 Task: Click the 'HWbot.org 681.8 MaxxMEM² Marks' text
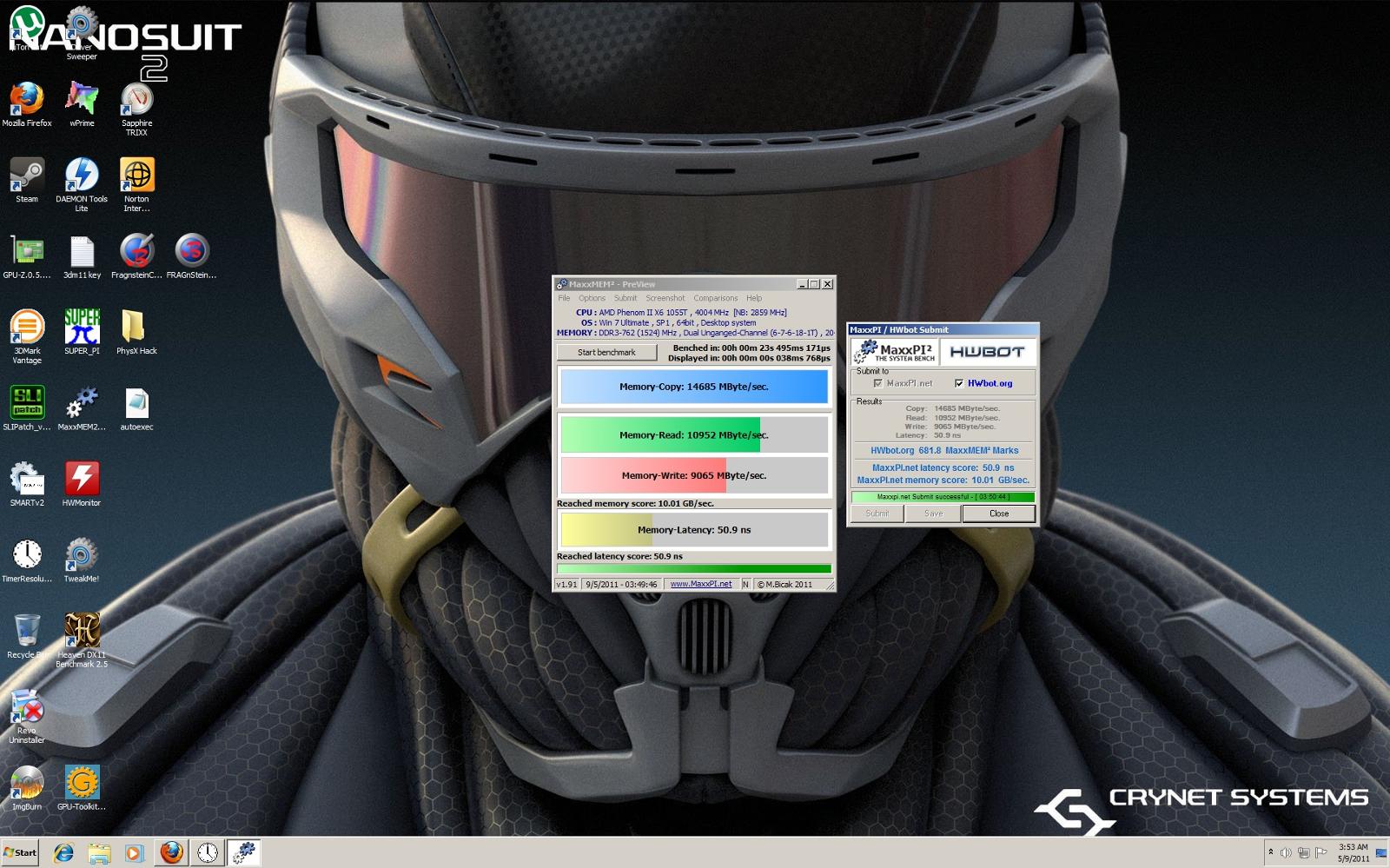click(944, 451)
